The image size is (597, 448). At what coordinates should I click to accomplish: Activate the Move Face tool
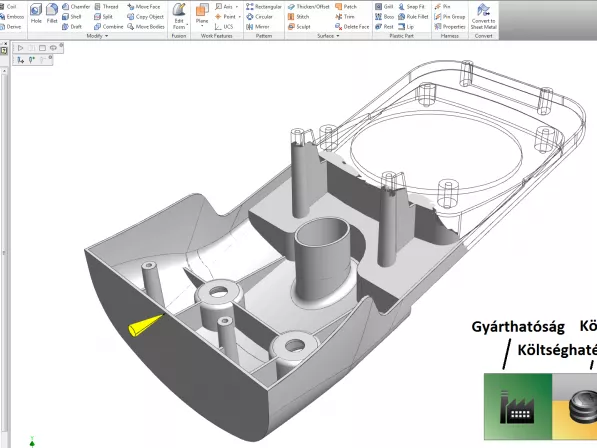tap(144, 6)
